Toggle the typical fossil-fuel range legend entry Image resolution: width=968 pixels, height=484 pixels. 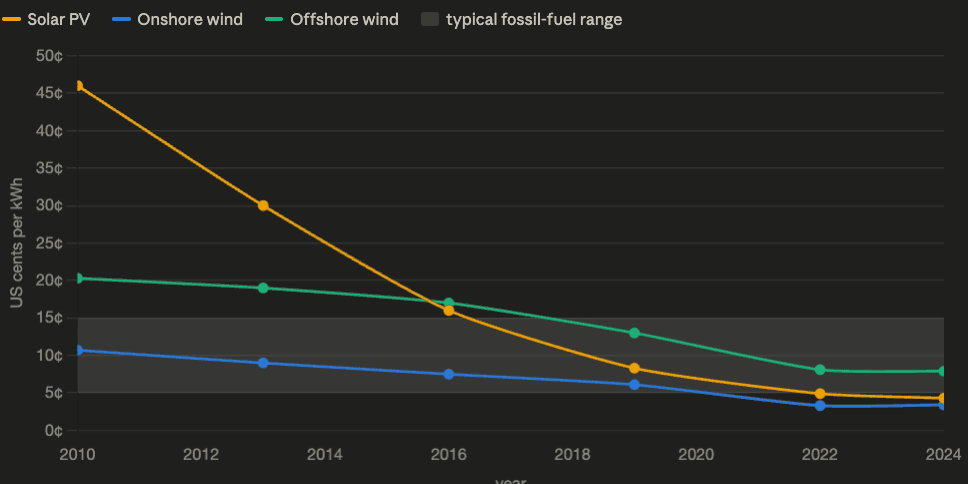[522, 19]
